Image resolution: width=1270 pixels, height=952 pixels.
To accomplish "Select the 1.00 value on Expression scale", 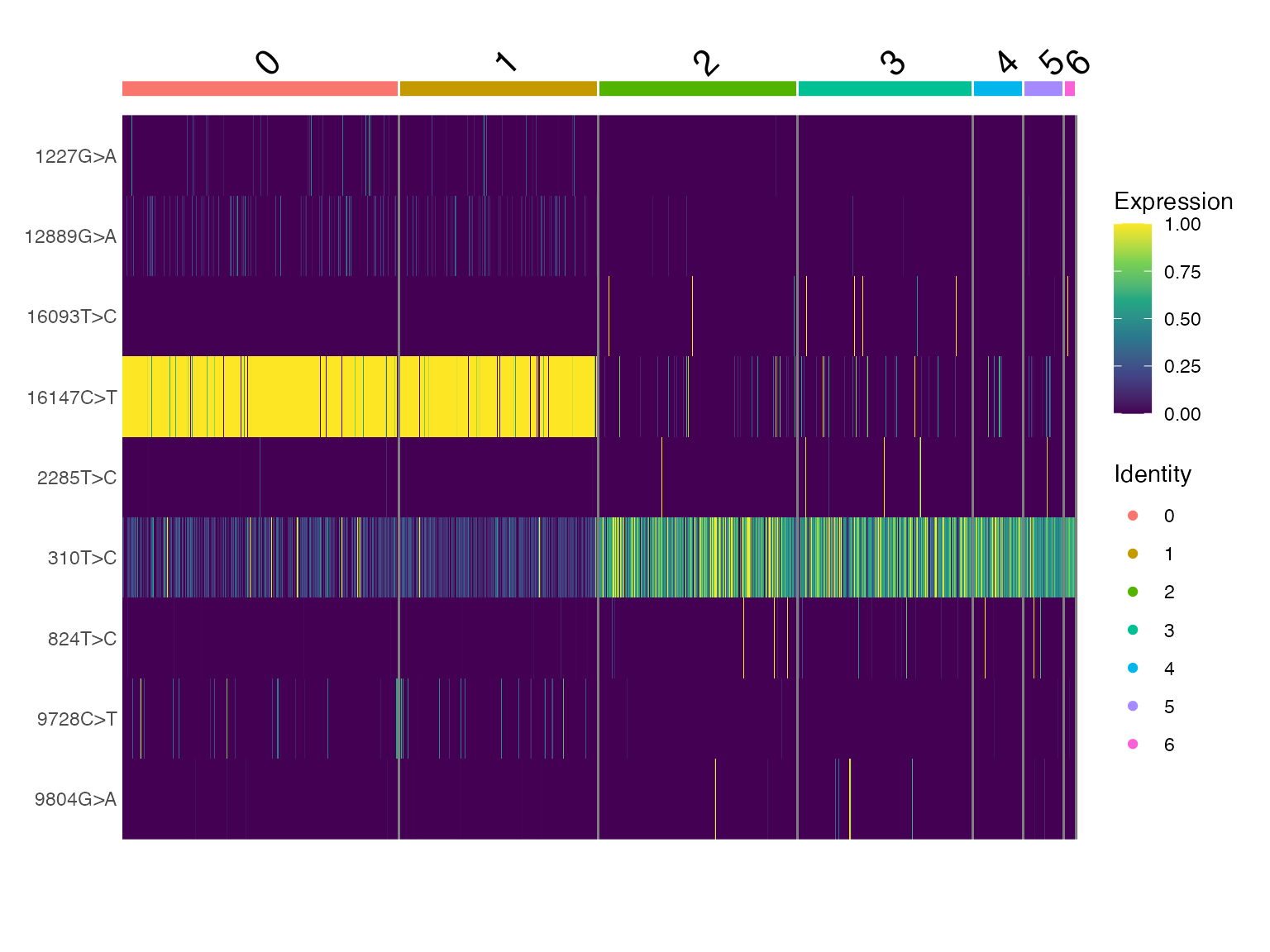I will click(x=1182, y=225).
